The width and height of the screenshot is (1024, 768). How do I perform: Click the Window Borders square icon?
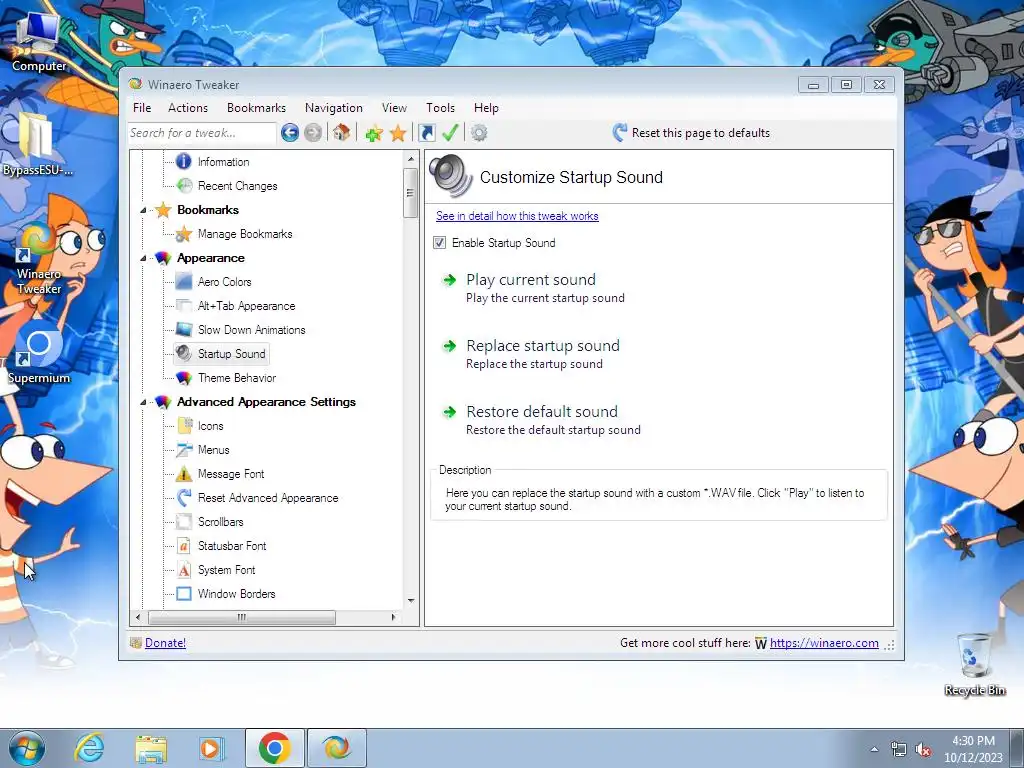(184, 594)
